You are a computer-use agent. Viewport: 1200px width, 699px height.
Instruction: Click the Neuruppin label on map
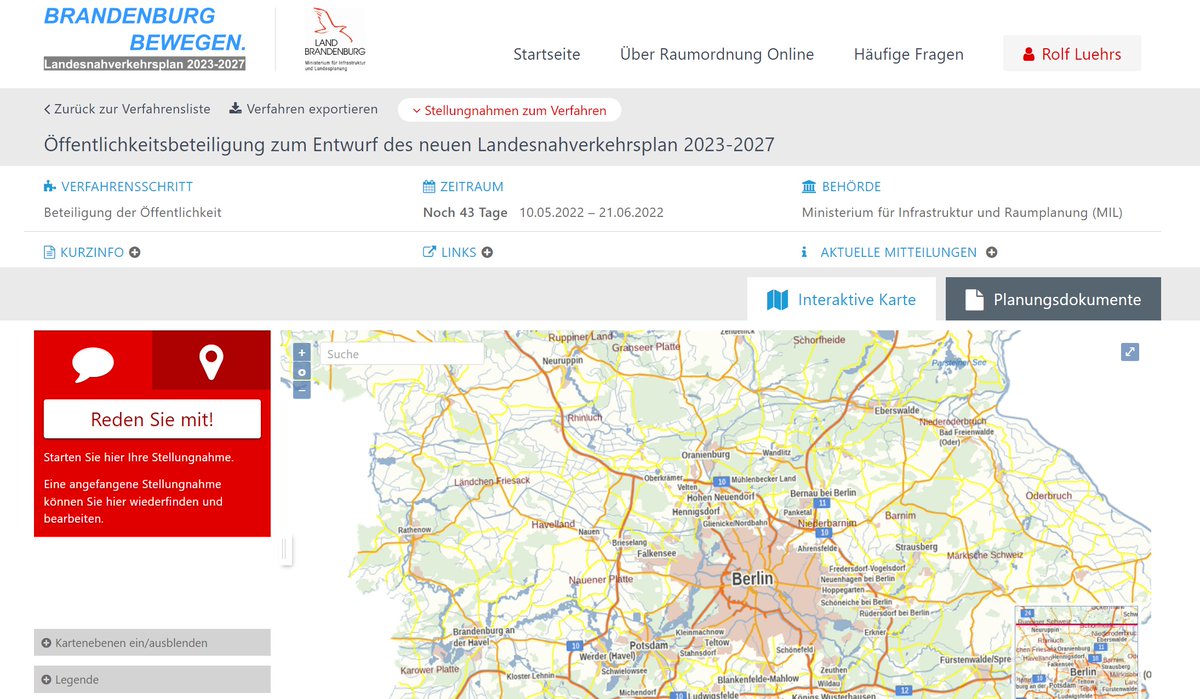[x=563, y=360]
